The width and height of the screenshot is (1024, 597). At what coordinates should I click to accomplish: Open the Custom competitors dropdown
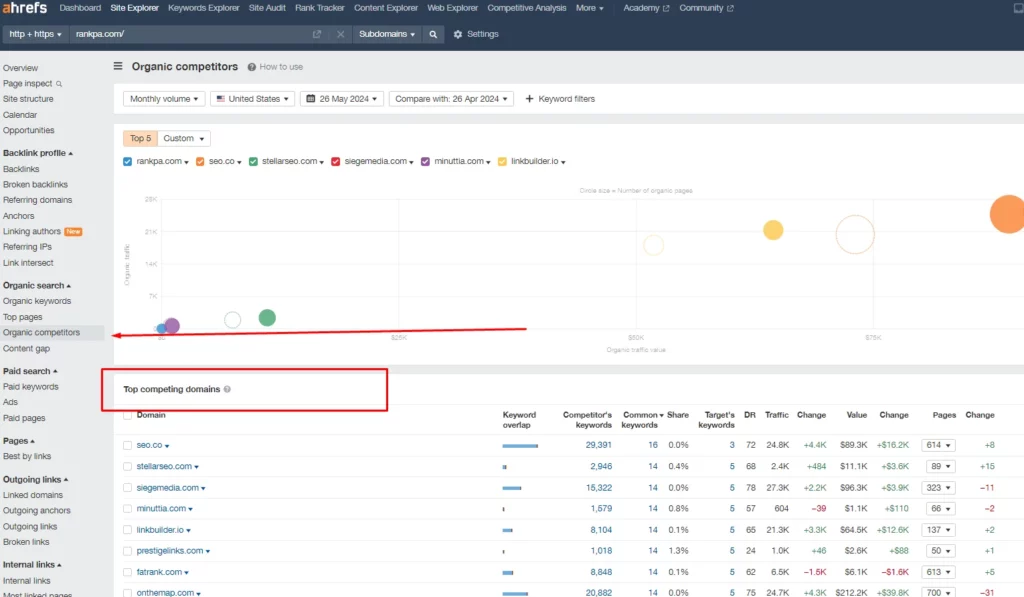[184, 138]
